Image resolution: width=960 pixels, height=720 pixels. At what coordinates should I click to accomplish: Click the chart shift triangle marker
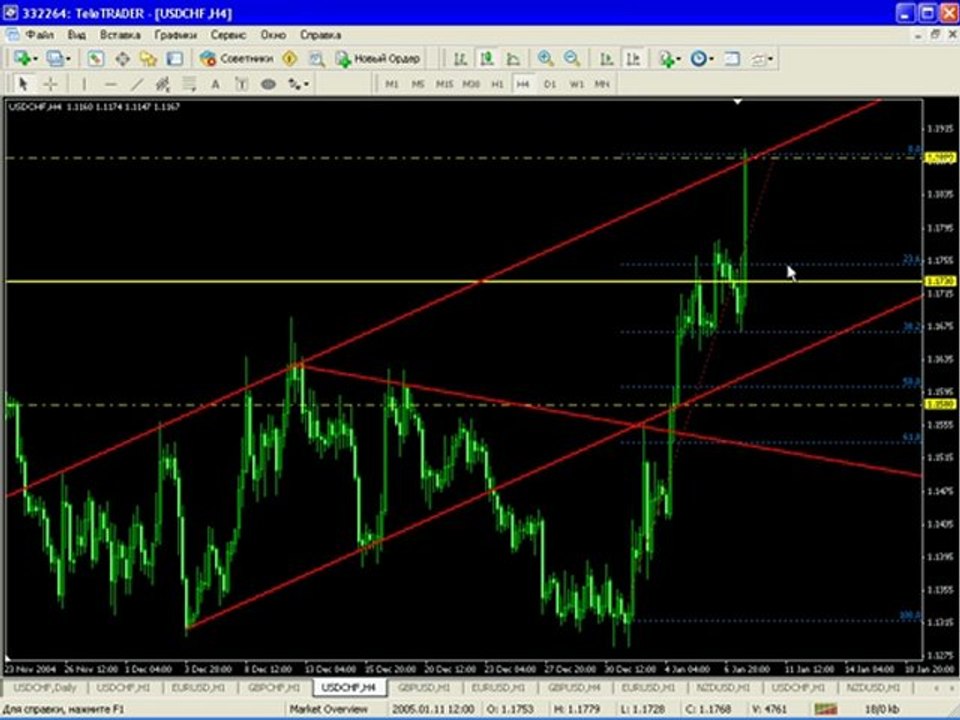(x=738, y=102)
